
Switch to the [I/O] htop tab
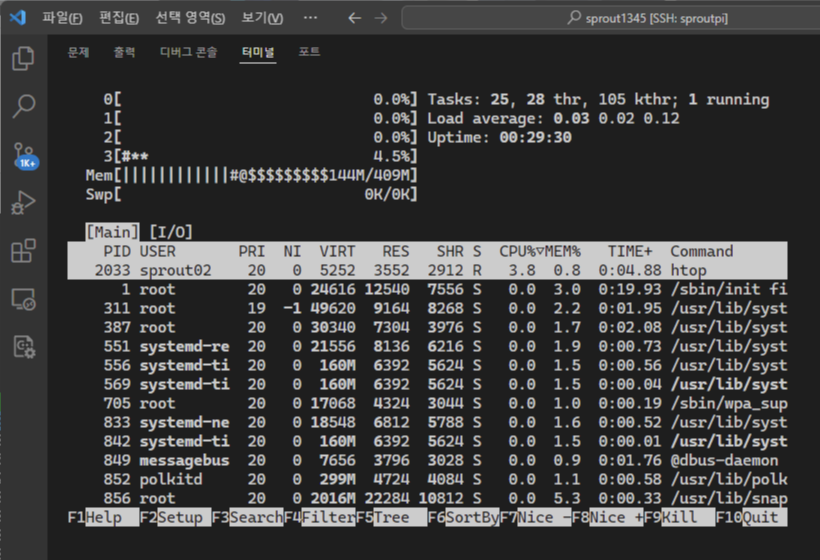pos(171,232)
